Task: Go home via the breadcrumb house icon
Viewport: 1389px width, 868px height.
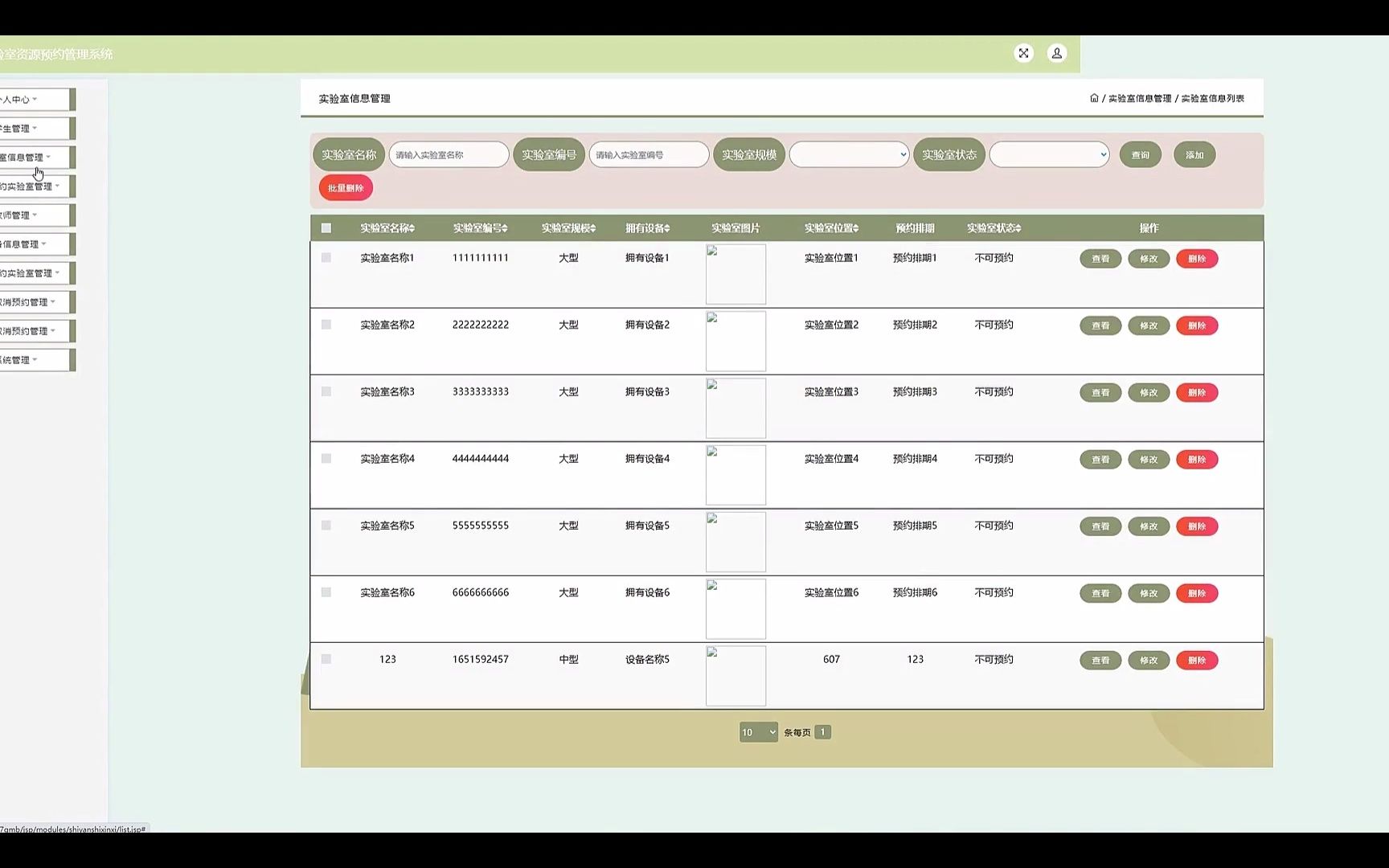Action: [1094, 98]
